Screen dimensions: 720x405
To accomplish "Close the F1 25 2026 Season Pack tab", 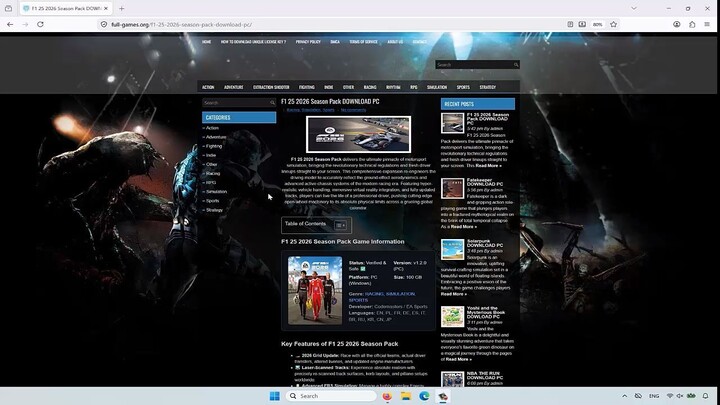I will tap(106, 8).
